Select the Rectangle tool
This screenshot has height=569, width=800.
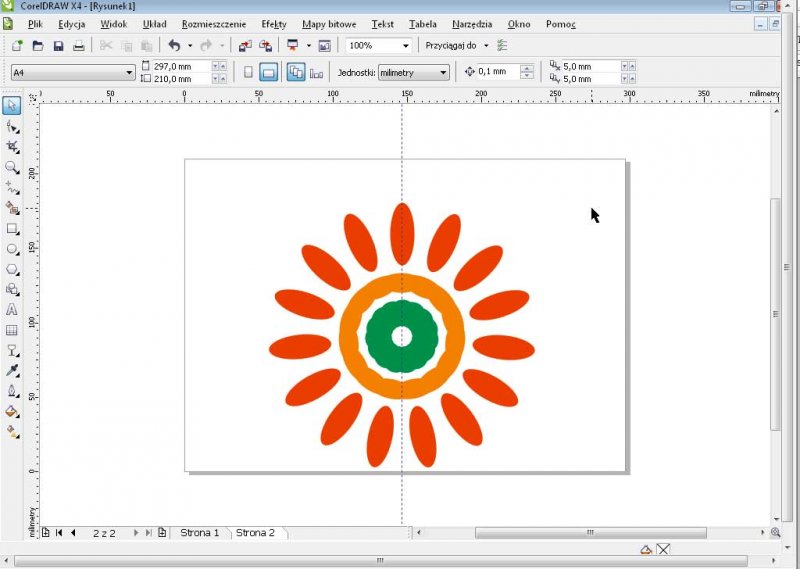tap(12, 228)
